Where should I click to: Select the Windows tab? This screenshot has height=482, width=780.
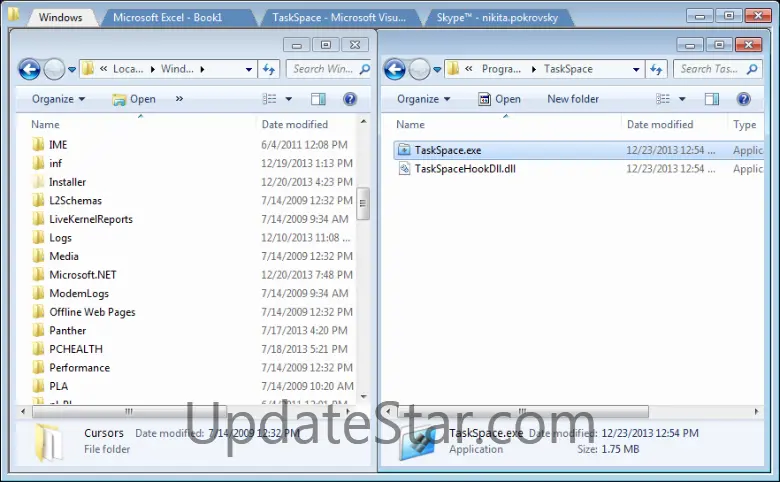click(60, 17)
